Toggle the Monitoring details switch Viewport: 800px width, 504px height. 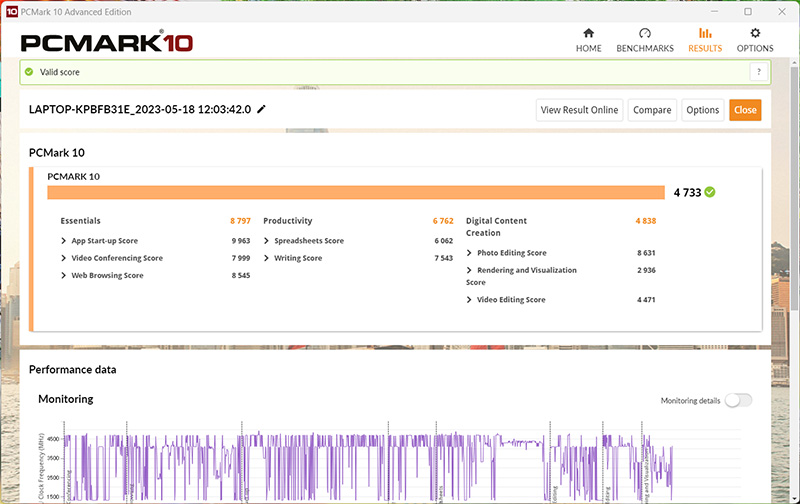click(738, 400)
